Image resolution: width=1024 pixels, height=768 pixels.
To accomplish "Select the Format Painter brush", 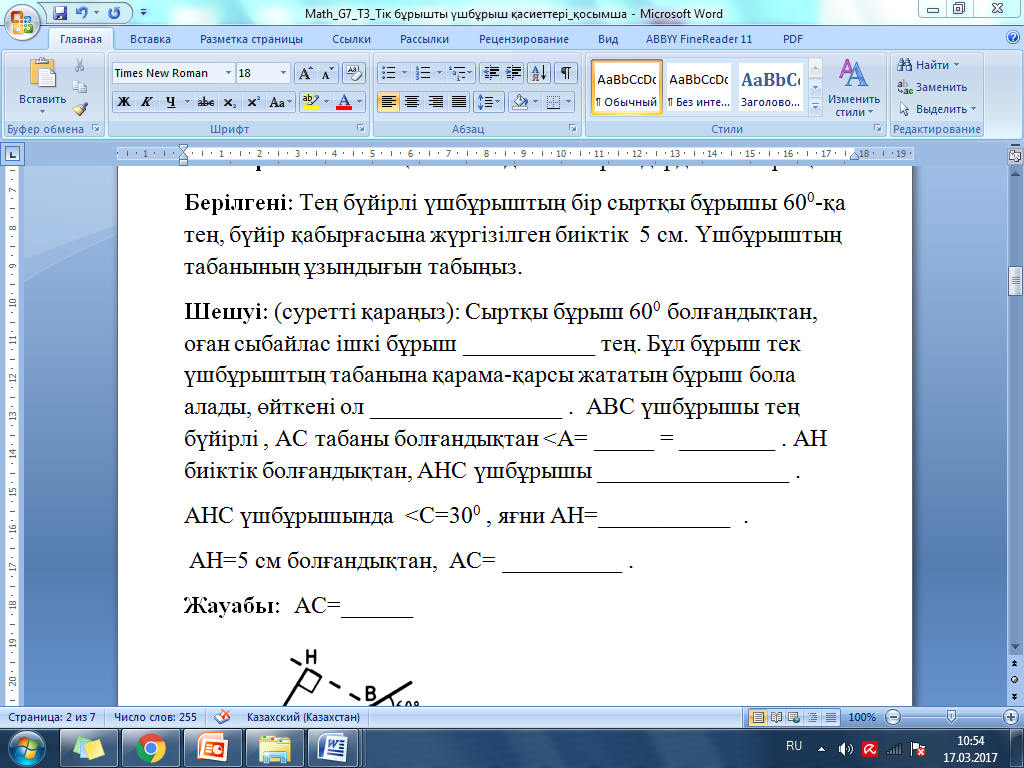I will (x=80, y=108).
